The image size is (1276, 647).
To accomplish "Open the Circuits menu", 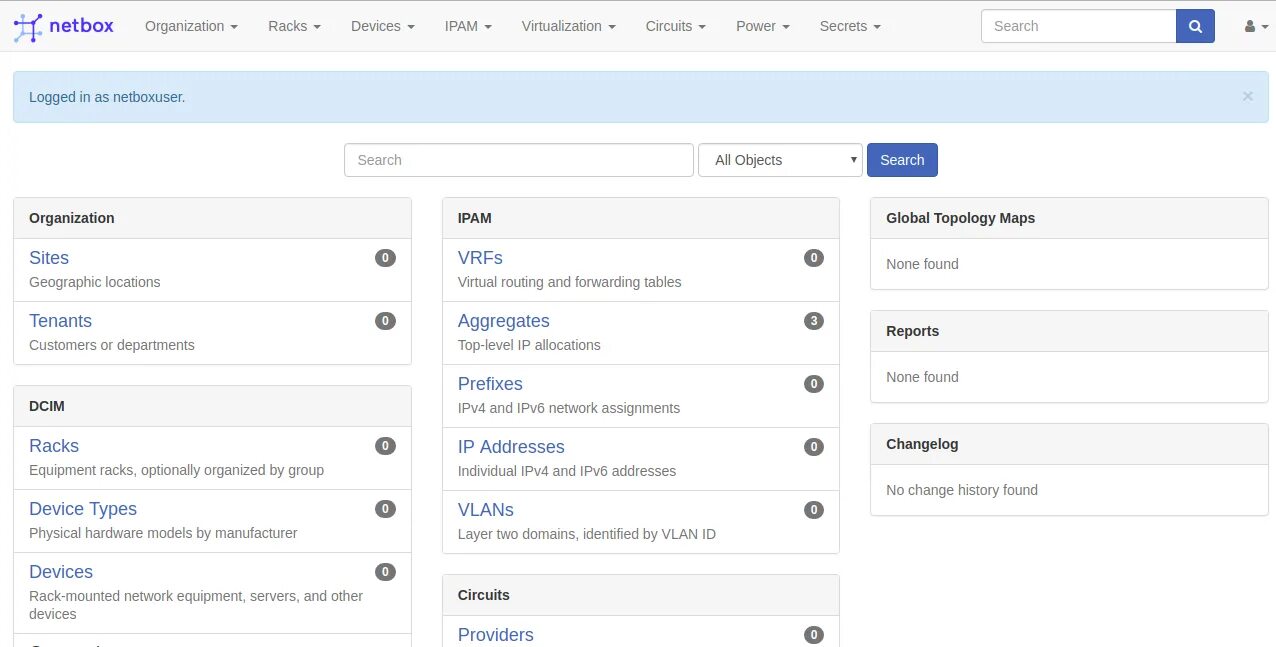I will [675, 26].
